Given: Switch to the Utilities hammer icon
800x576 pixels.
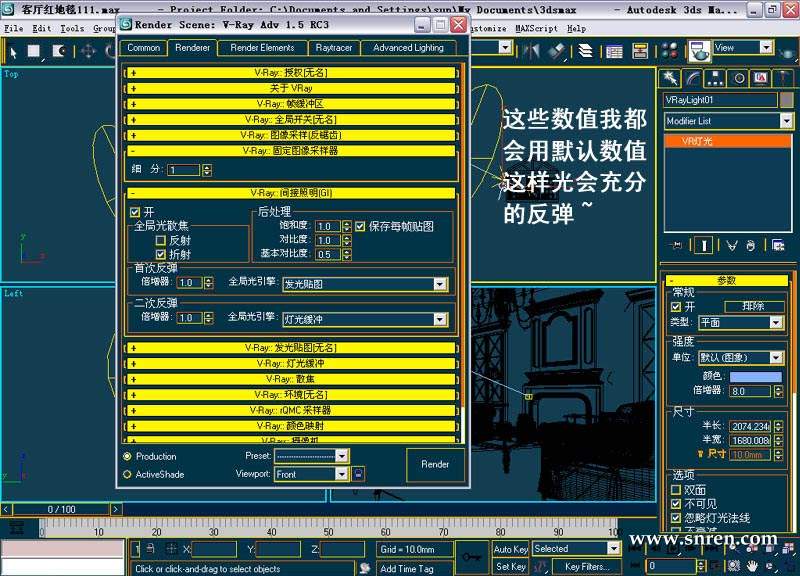Looking at the screenshot, I should (x=783, y=78).
